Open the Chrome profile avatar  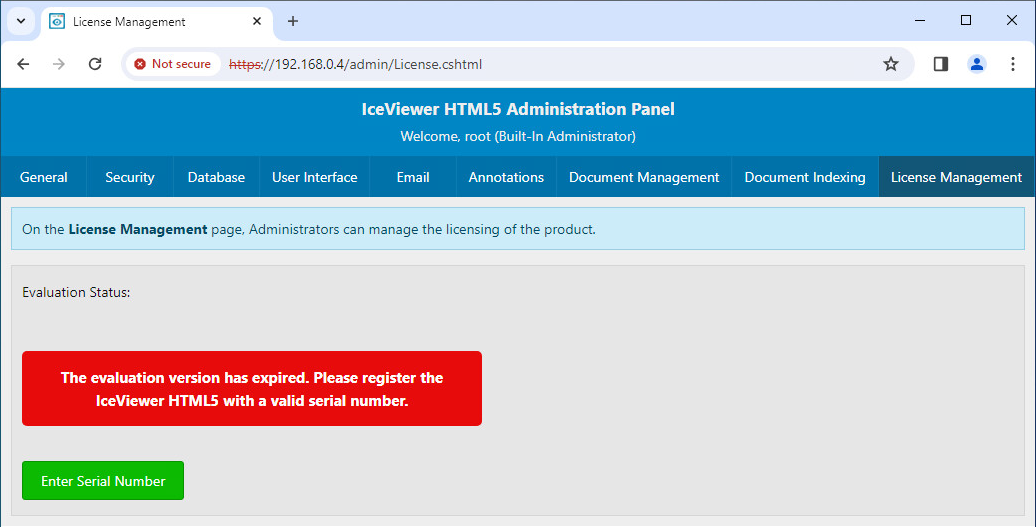click(x=976, y=64)
